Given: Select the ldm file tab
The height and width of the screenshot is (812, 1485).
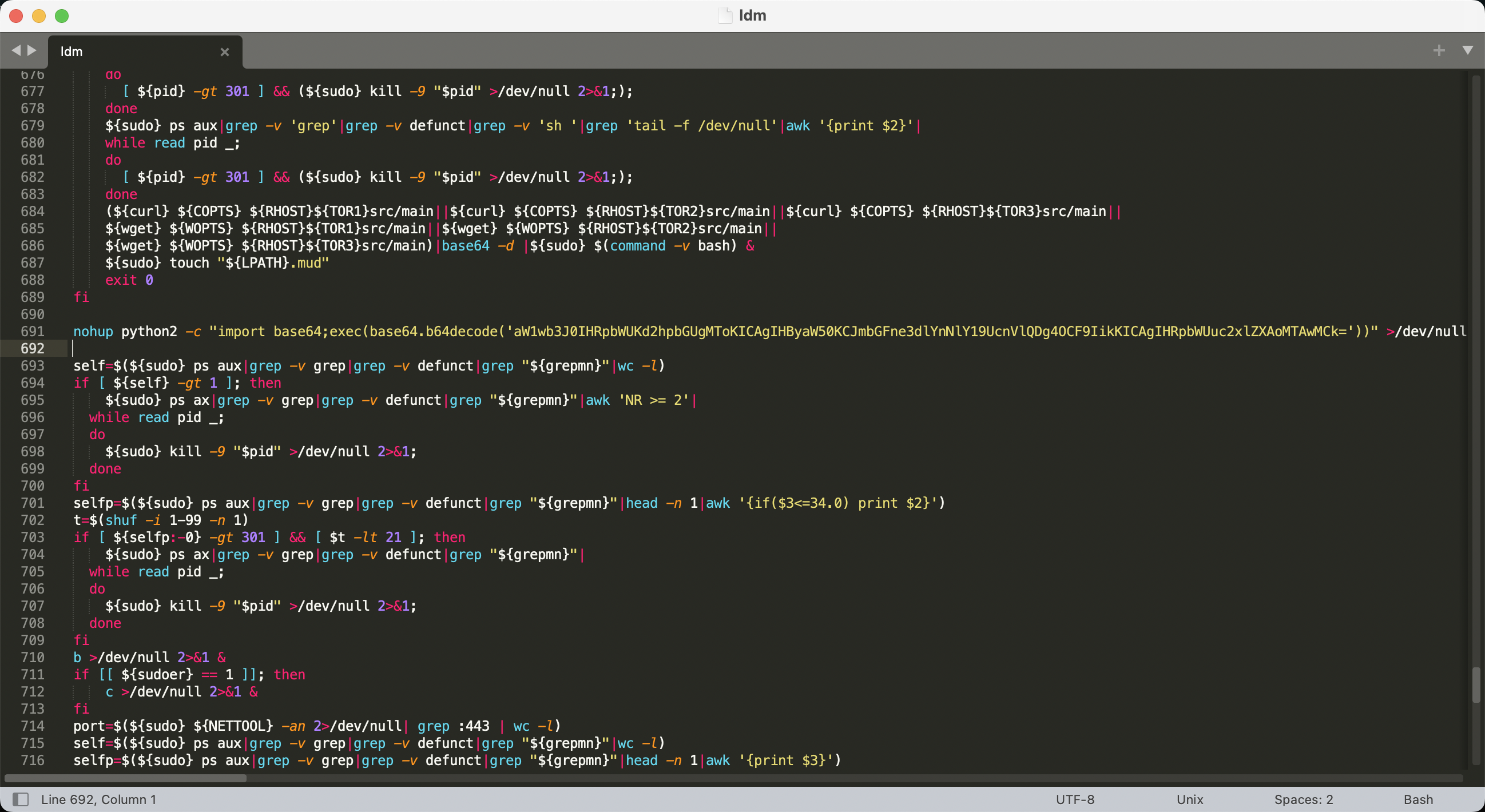Looking at the screenshot, I should coord(145,52).
